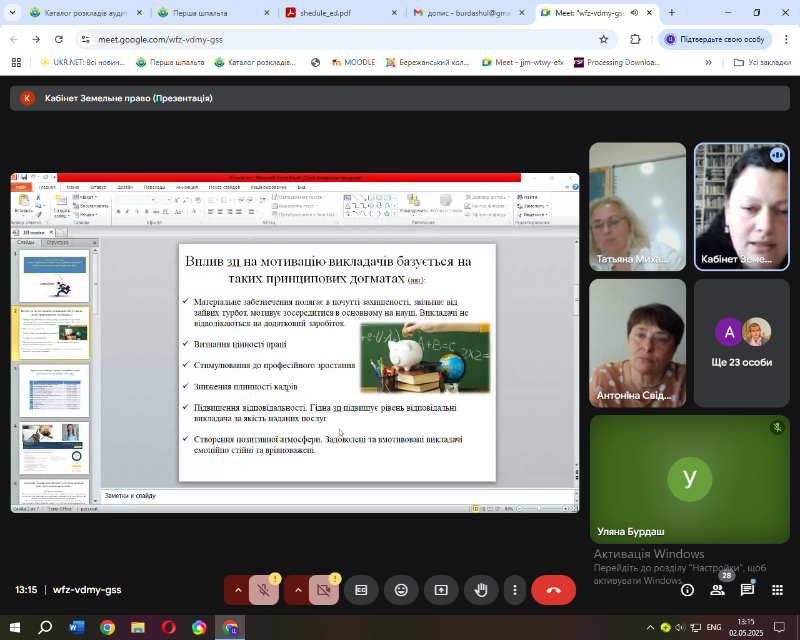800x640 pixels.
Task: Open the chat with everyone panel
Action: coord(746,590)
